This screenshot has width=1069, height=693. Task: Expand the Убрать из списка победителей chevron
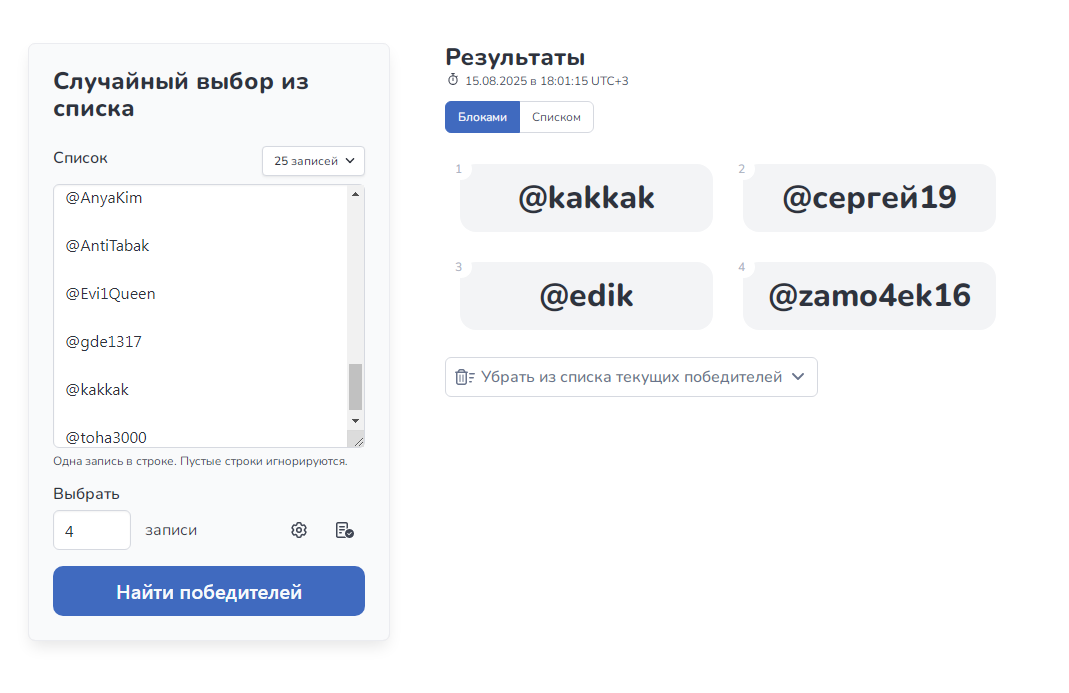(x=798, y=377)
